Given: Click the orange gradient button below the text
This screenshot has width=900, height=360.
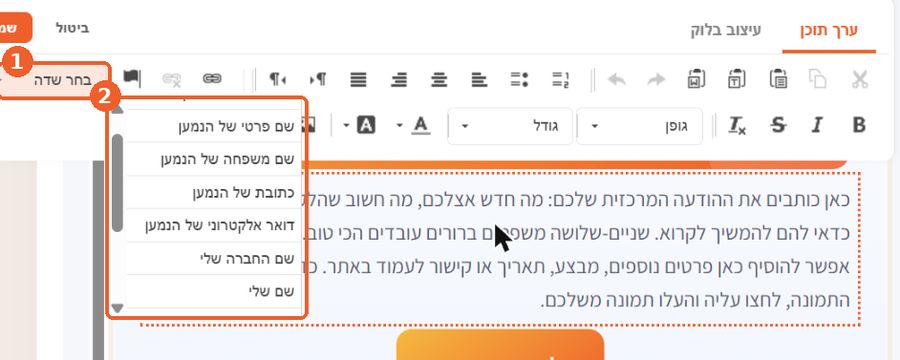Looking at the screenshot, I should click(500, 344).
